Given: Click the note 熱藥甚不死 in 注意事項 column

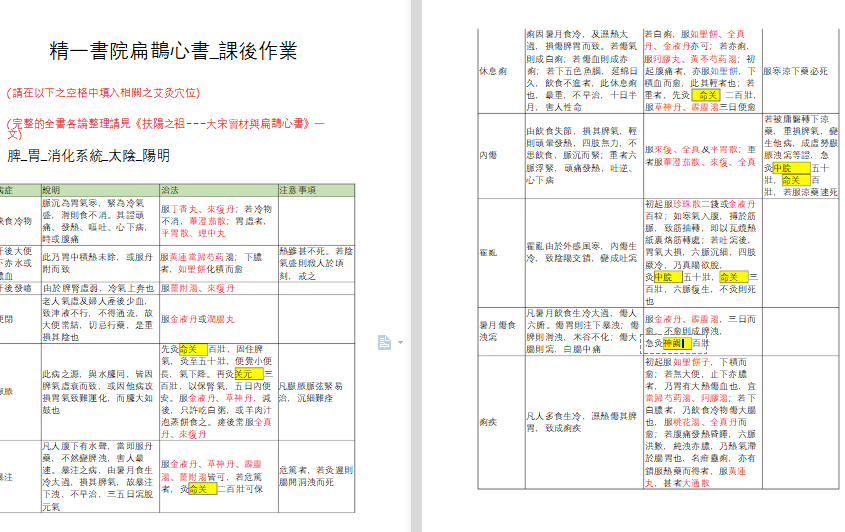Looking at the screenshot, I should tap(316, 263).
